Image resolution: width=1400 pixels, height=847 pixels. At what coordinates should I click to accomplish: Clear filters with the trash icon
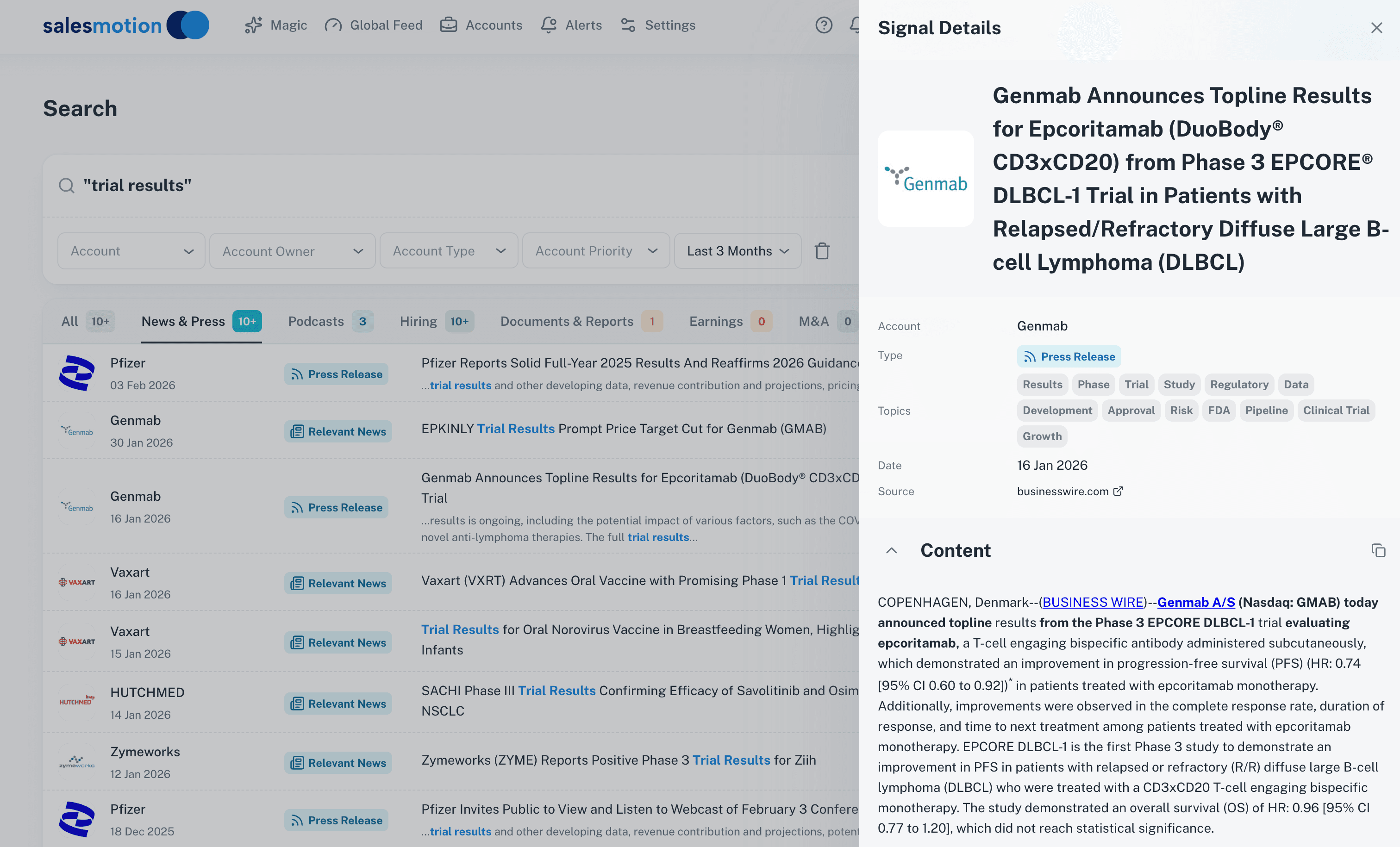click(x=822, y=250)
